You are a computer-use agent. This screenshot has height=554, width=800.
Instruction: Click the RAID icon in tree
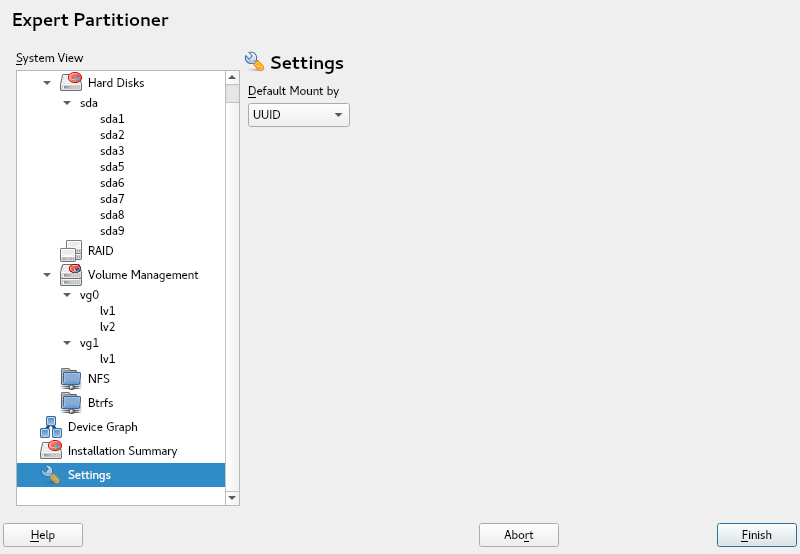tap(71, 251)
